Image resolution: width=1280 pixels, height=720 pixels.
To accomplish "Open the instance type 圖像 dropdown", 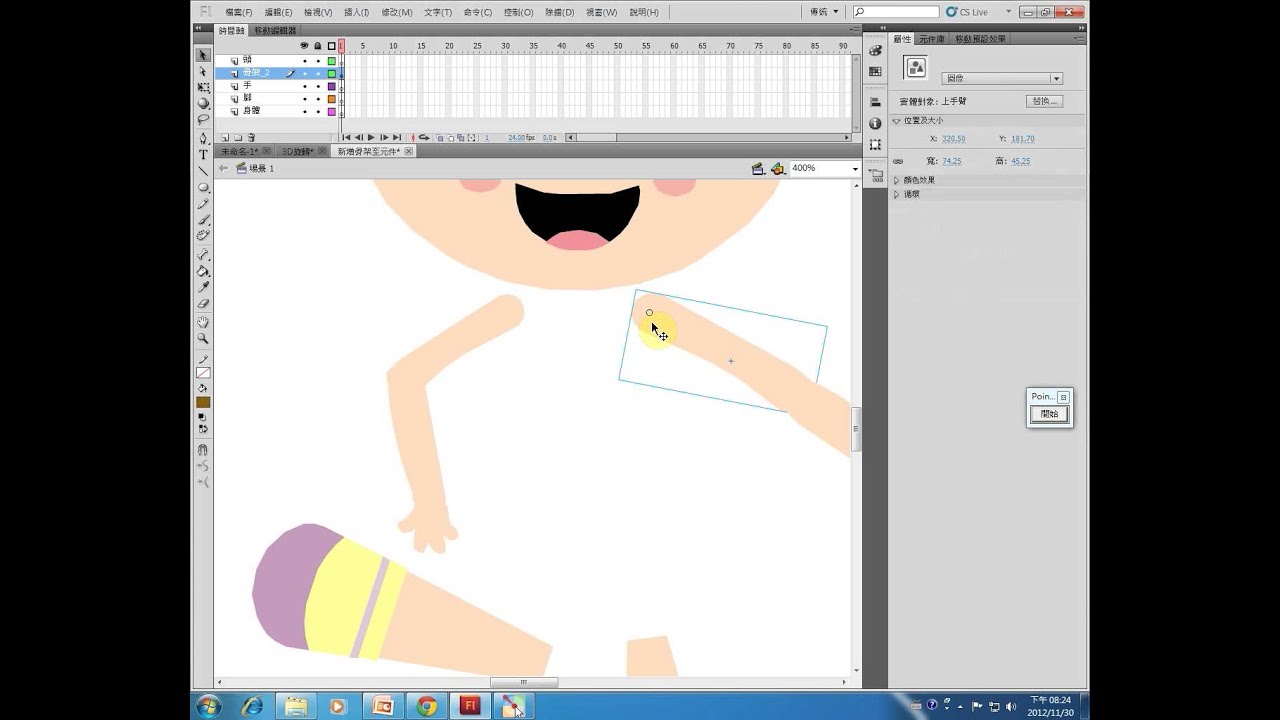I will tap(1002, 78).
